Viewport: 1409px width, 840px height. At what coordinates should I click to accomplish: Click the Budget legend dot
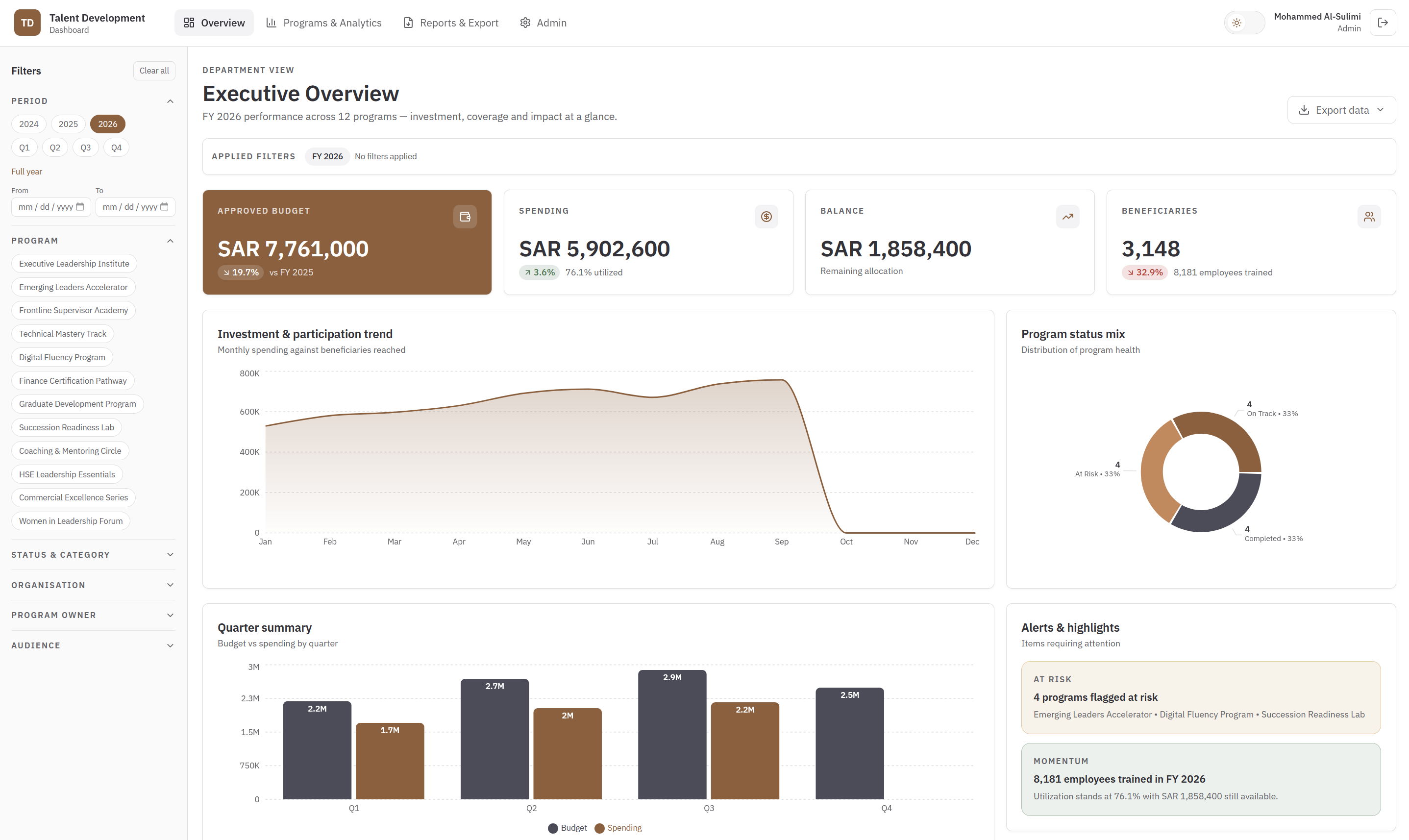click(553, 828)
